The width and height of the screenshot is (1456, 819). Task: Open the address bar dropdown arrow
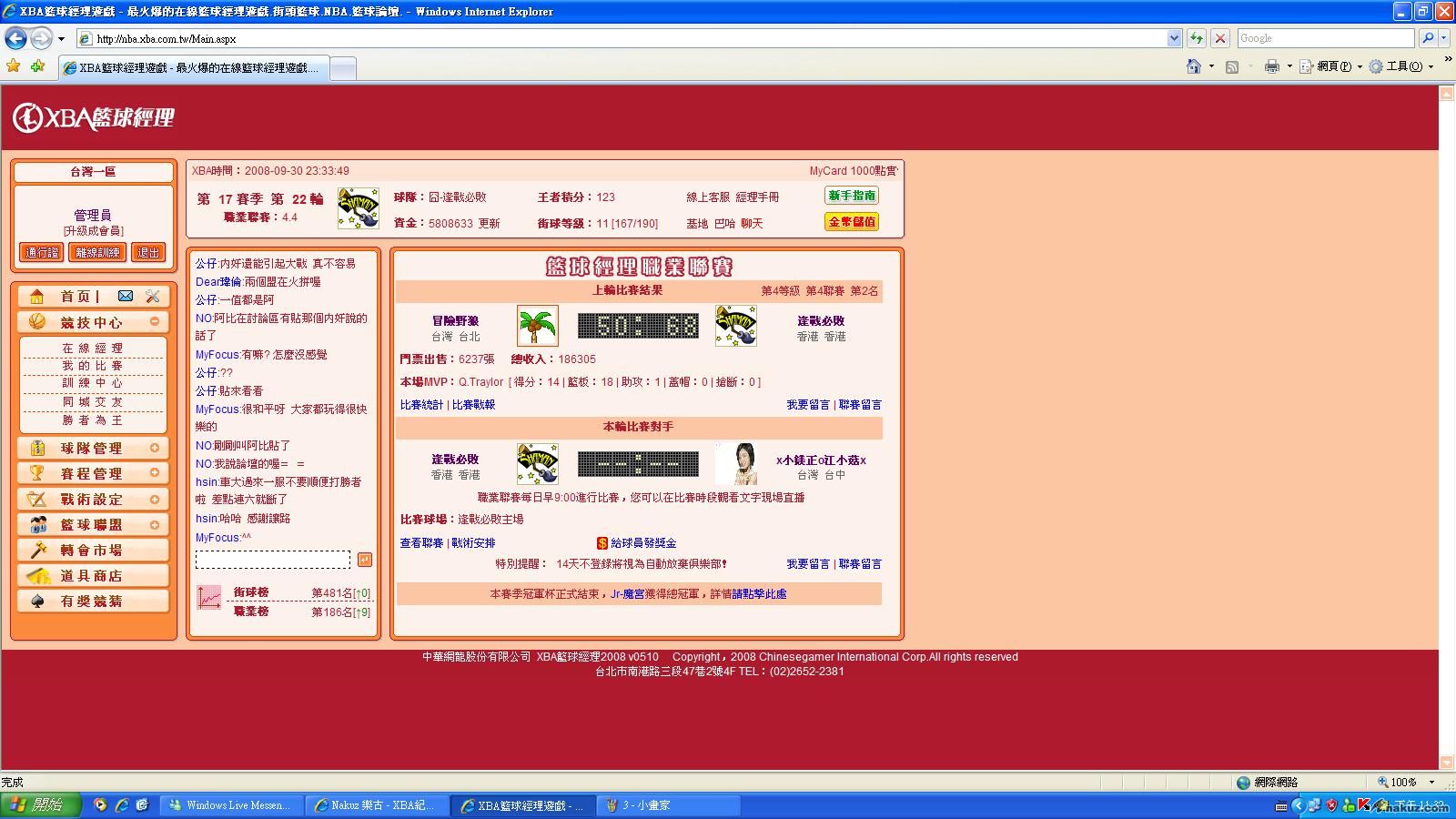pyautogui.click(x=1174, y=38)
